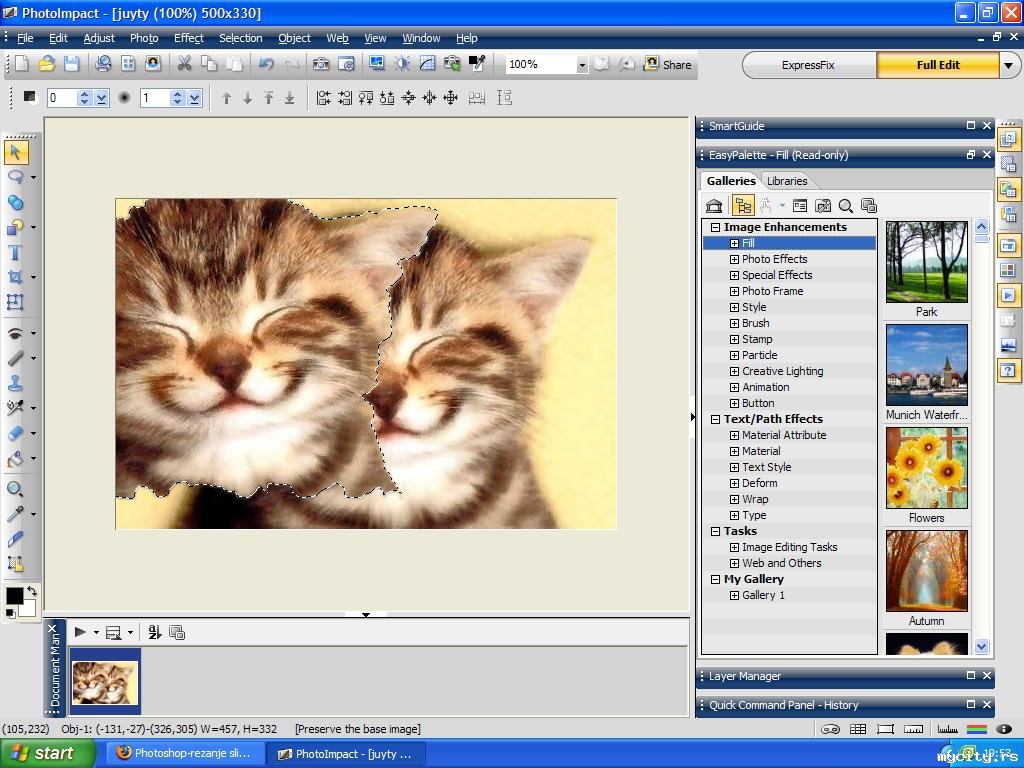
Task: Open the Effect menu
Action: coord(188,38)
